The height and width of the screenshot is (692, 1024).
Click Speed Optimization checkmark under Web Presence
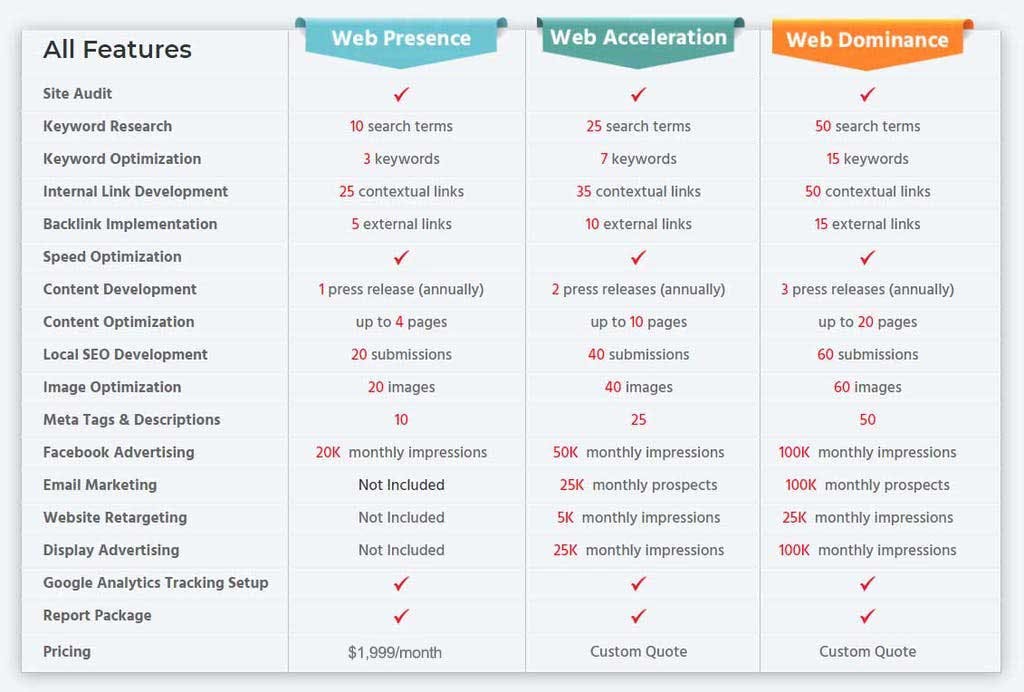coord(401,257)
